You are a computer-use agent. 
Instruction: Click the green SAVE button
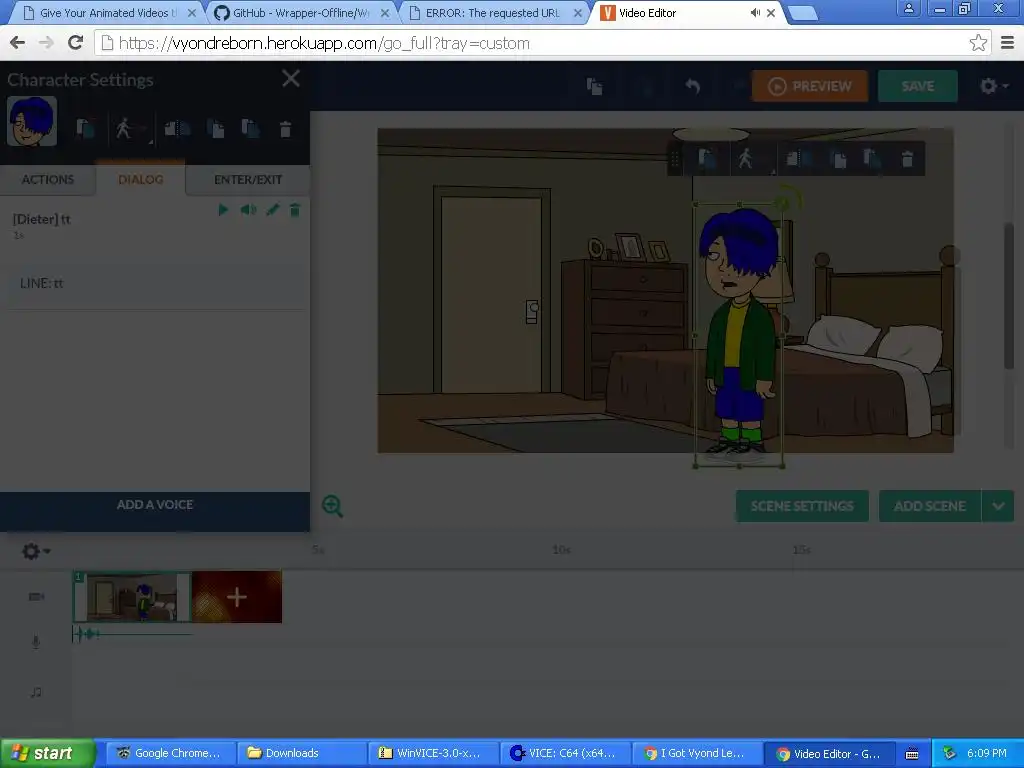pyautogui.click(x=918, y=86)
